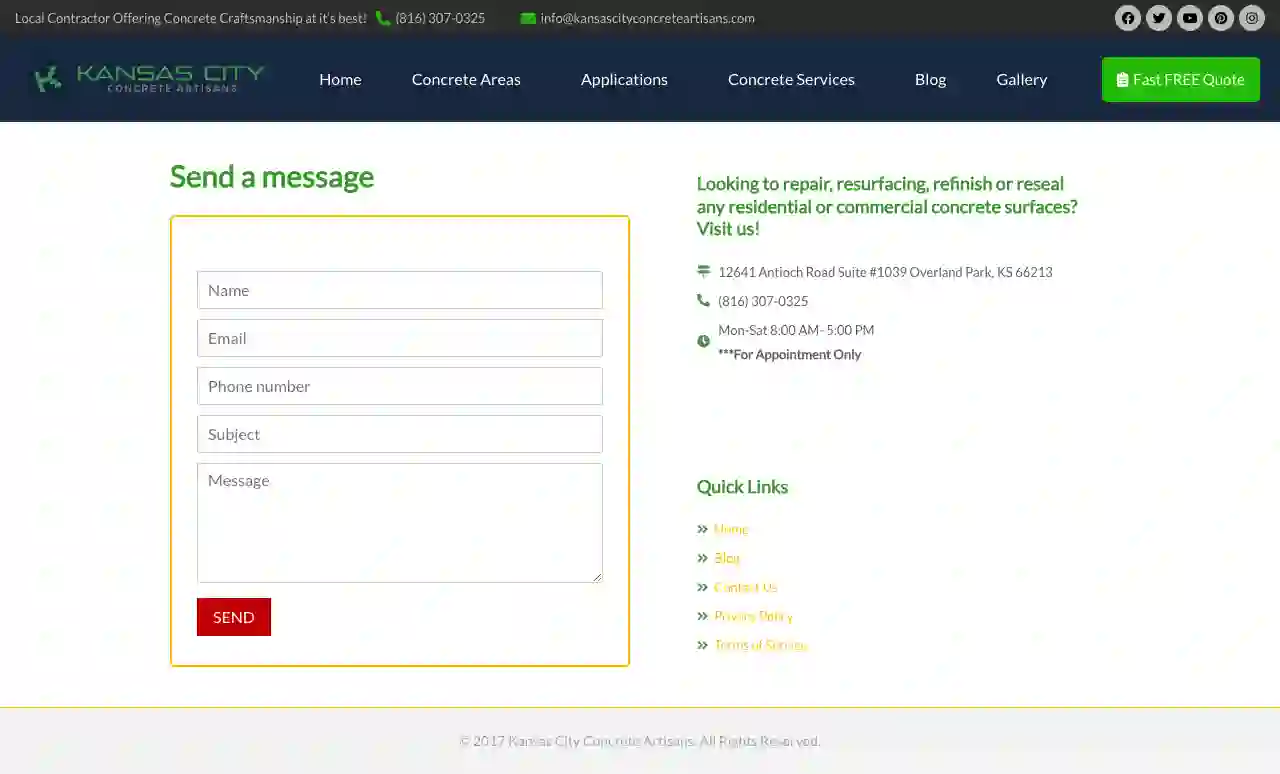Screen dimensions: 1280x774
Task: Click the Quick Links heading
Action: pos(742,487)
